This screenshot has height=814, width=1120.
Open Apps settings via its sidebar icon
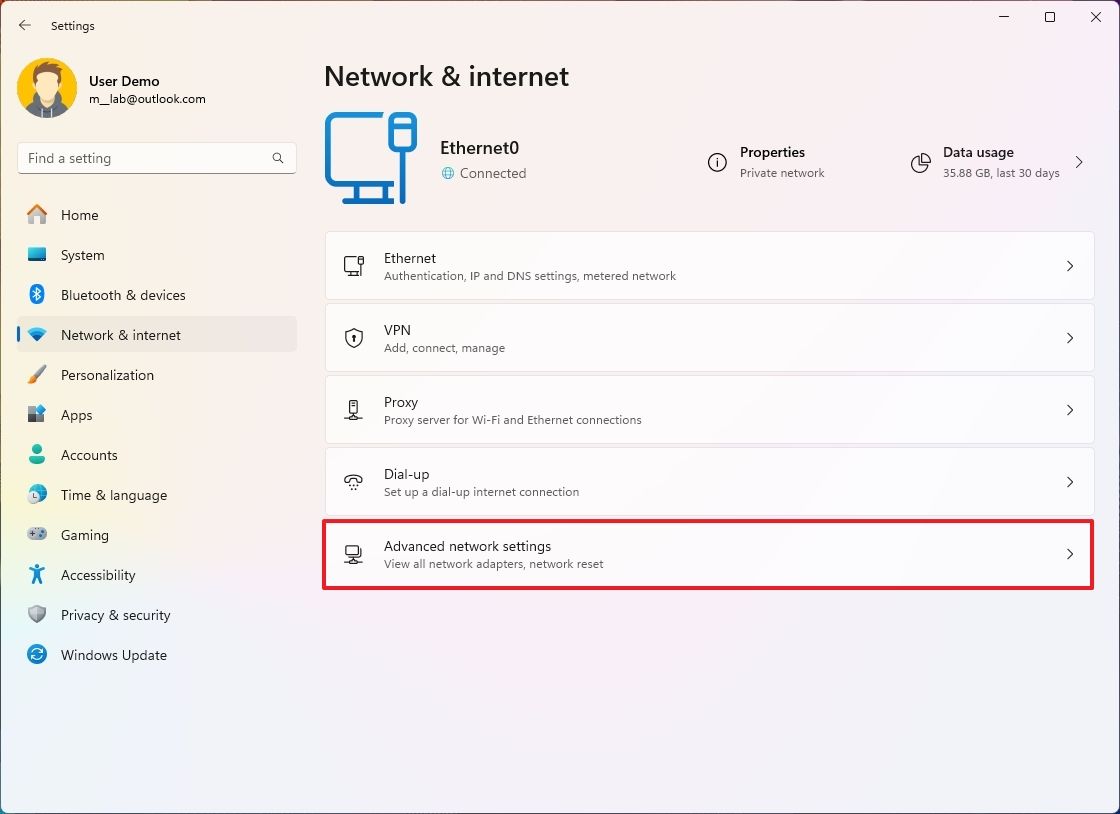pos(37,415)
